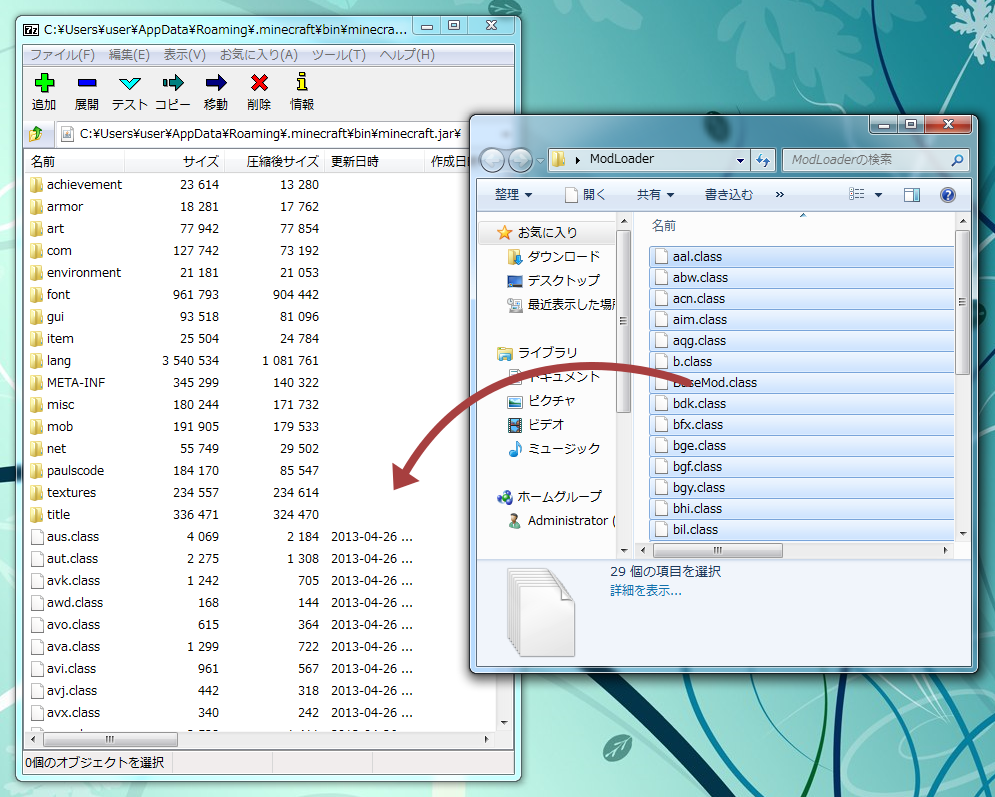The height and width of the screenshot is (797, 995).
Task: Click the change view icon in Explorer
Action: pos(857,194)
